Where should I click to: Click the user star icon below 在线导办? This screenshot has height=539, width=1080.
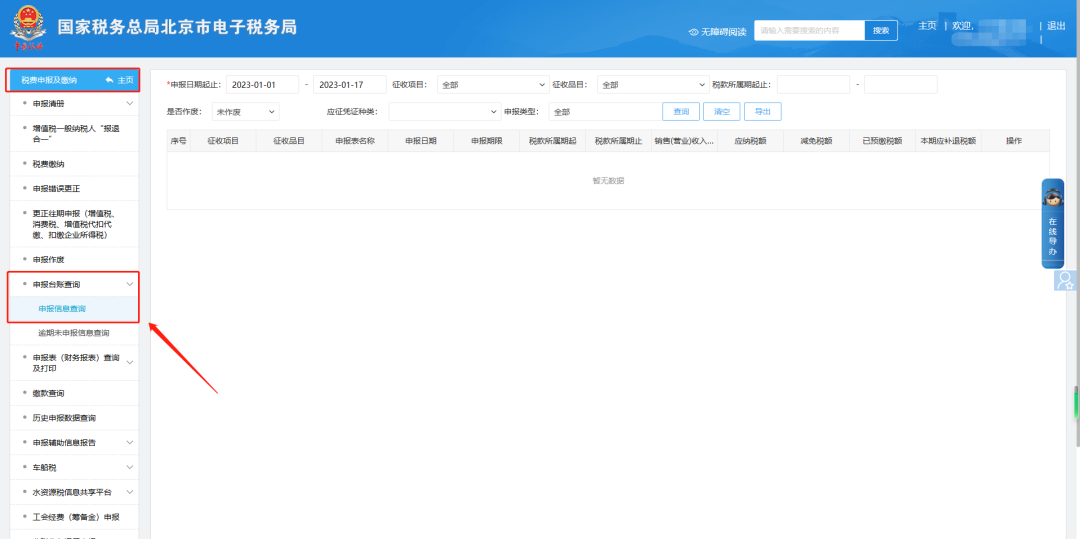pos(1065,281)
